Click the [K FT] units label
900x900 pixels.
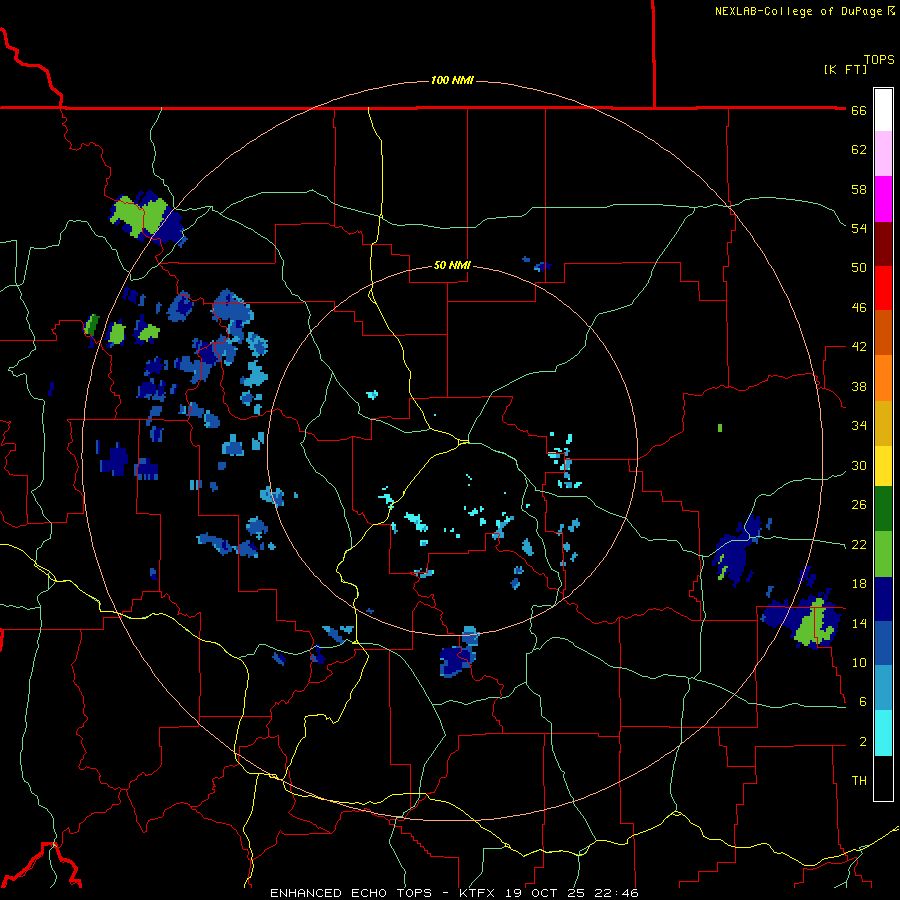click(x=845, y=69)
